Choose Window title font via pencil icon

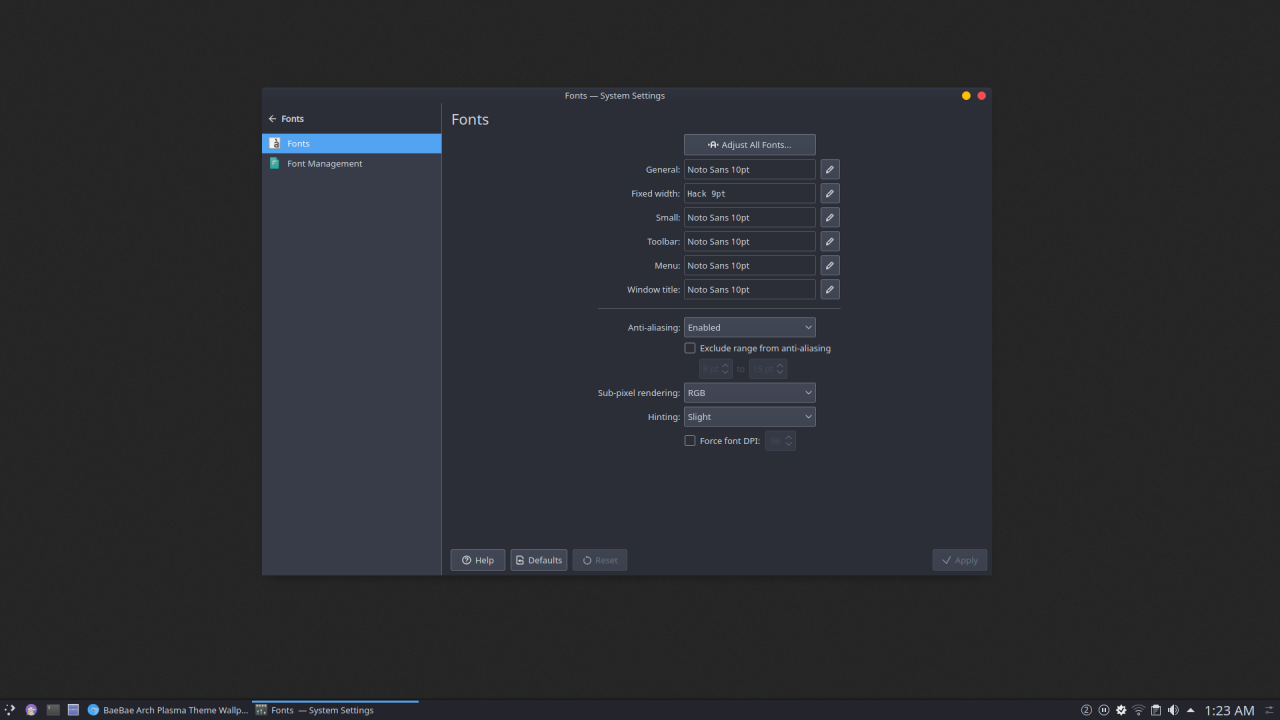tap(830, 289)
